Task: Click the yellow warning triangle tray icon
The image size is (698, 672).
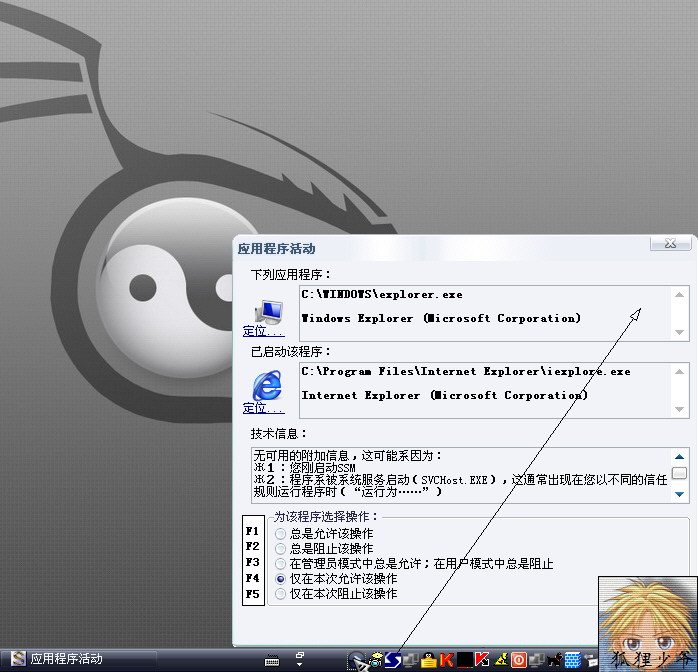Action: pos(501,660)
